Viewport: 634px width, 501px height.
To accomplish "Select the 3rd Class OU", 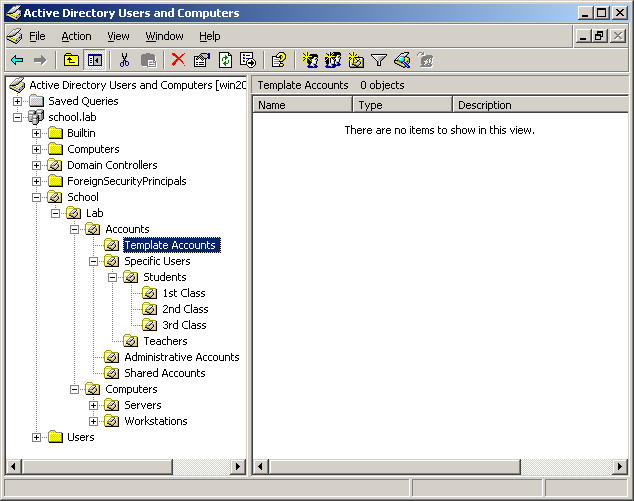I will click(x=184, y=325).
